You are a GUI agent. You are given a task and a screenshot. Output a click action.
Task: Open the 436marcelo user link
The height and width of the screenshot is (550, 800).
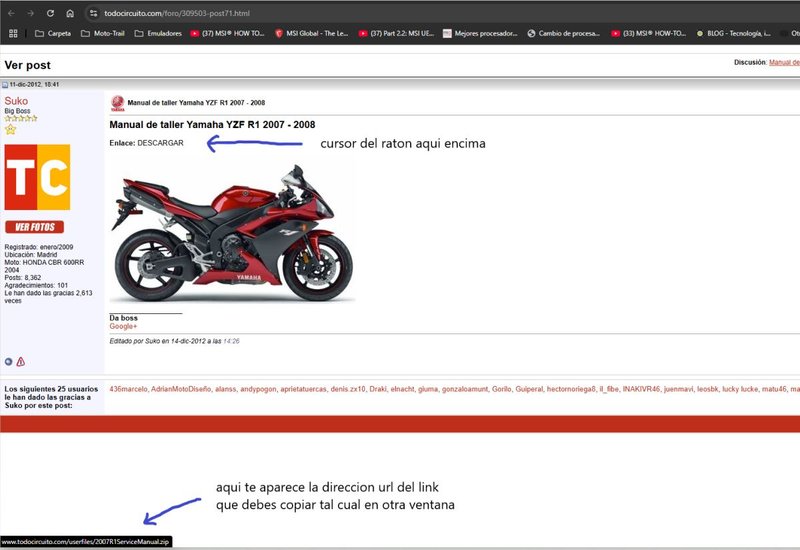128,389
